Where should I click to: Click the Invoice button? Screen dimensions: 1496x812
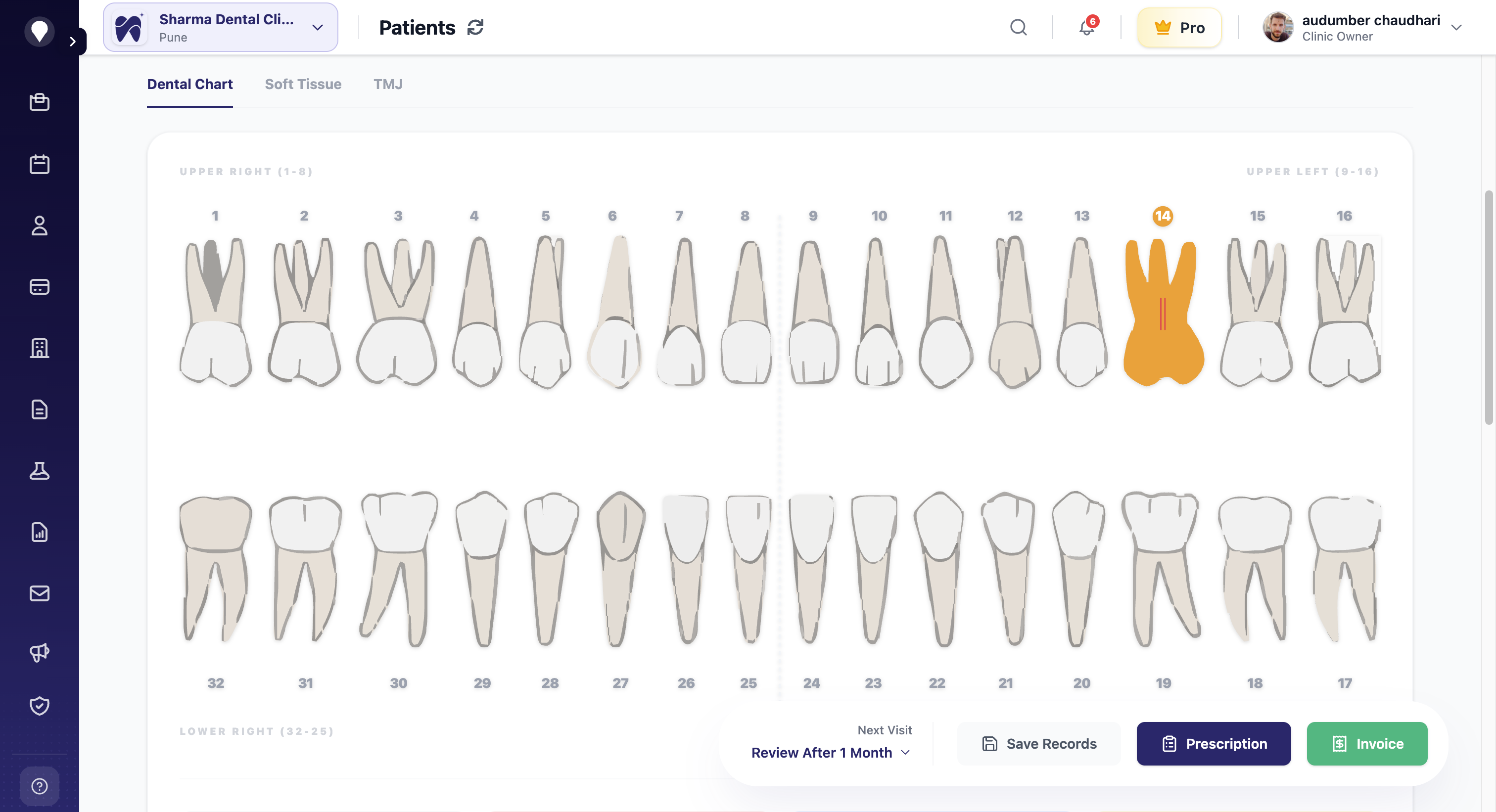(x=1367, y=744)
